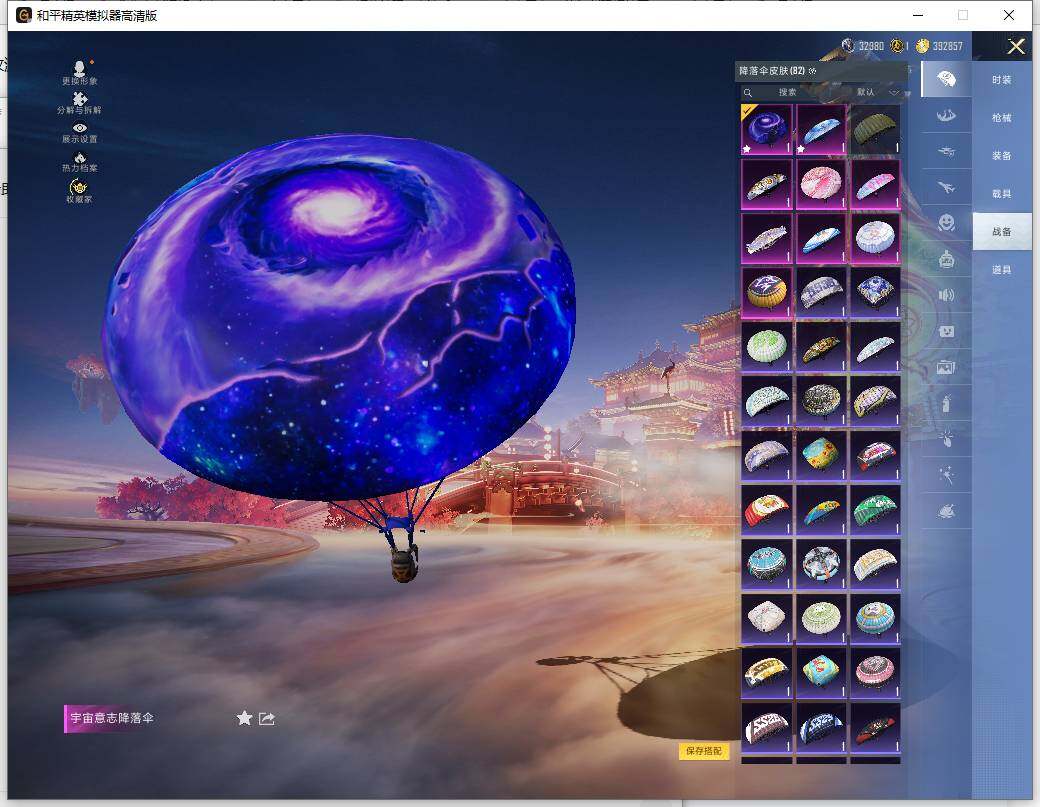The image size is (1040, 807).
Task: Close the wardrobe with the gold X
Action: pyautogui.click(x=1015, y=46)
